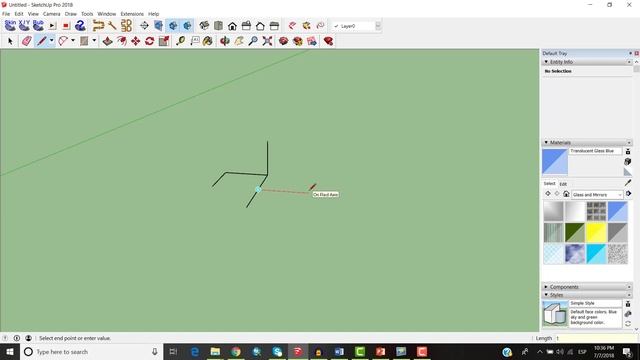Click Windows search box on taskbar

click(x=91, y=351)
